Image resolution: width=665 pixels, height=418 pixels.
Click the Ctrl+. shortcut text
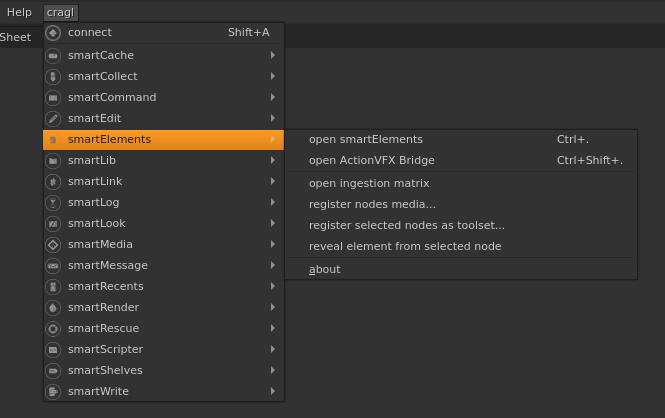(573, 139)
